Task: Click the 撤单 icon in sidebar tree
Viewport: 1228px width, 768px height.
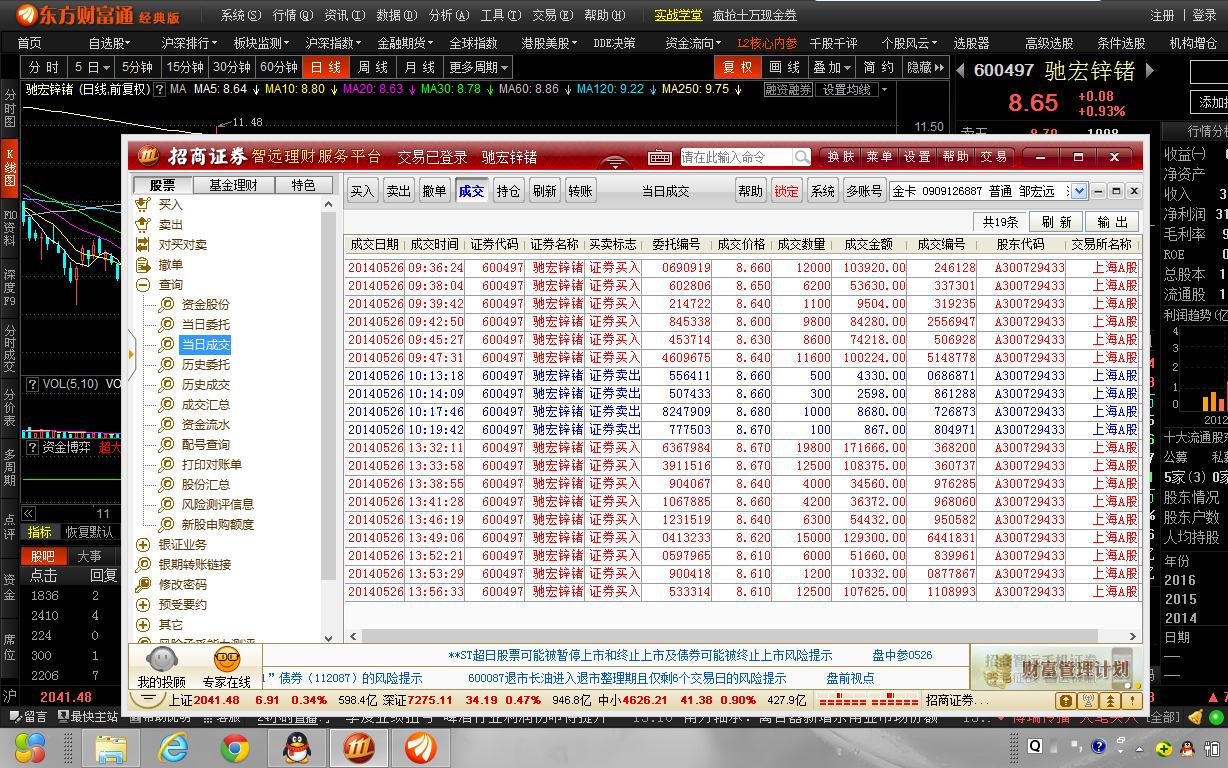Action: (142, 265)
